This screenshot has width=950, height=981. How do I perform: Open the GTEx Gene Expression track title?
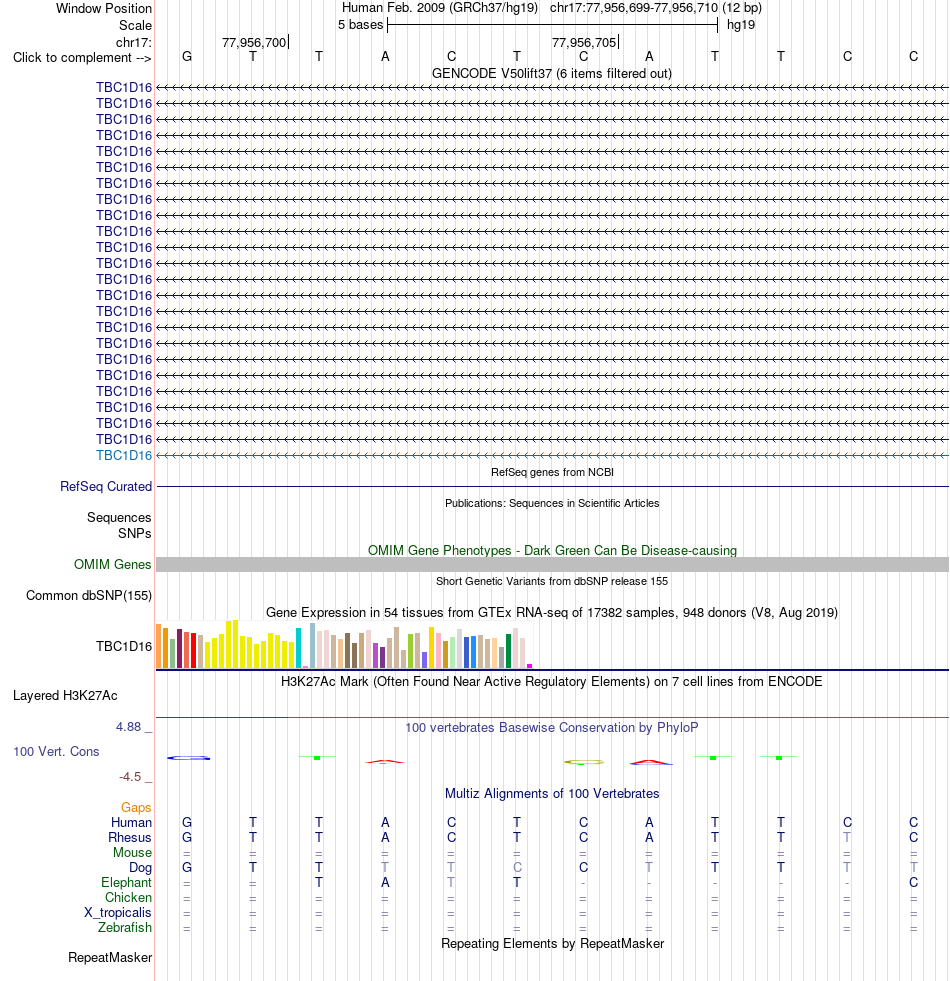point(552,612)
